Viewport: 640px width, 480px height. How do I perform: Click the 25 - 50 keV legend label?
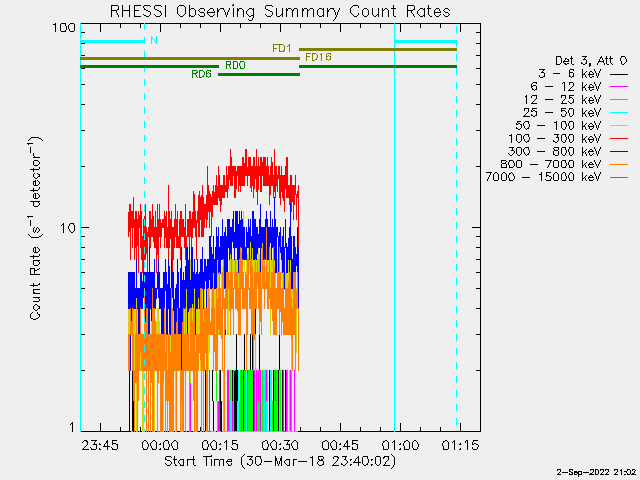(562, 112)
